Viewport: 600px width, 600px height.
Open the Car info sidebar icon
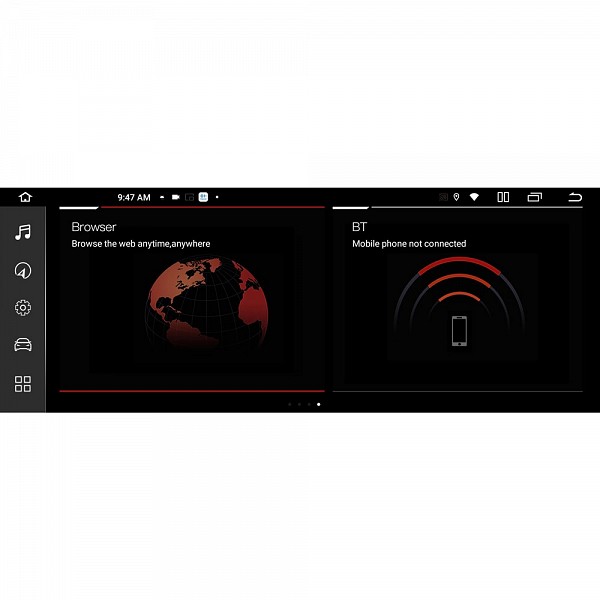coord(23,345)
